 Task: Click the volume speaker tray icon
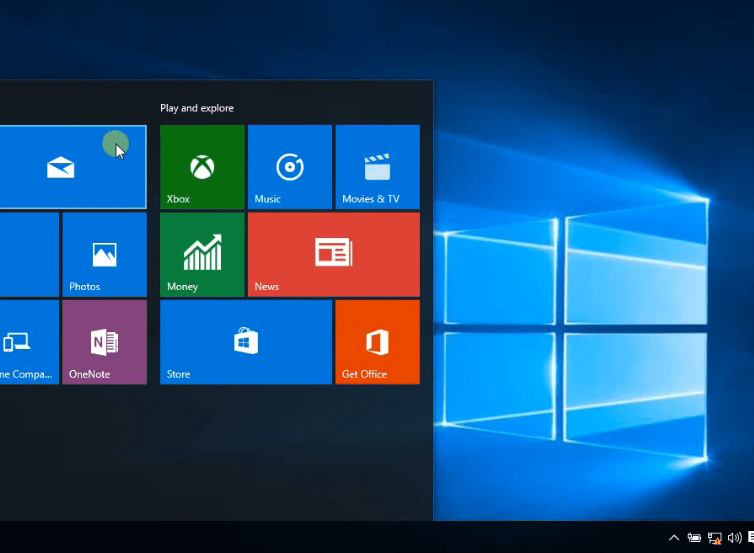tap(734, 538)
